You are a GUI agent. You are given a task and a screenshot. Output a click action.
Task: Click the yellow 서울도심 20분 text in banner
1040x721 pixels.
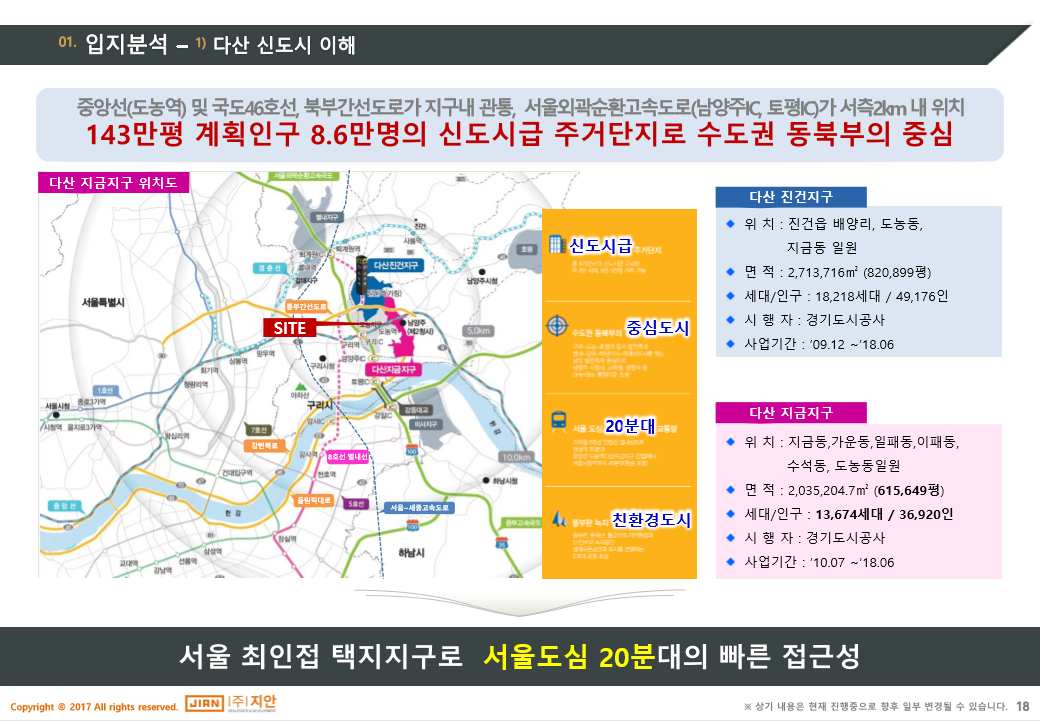click(568, 657)
